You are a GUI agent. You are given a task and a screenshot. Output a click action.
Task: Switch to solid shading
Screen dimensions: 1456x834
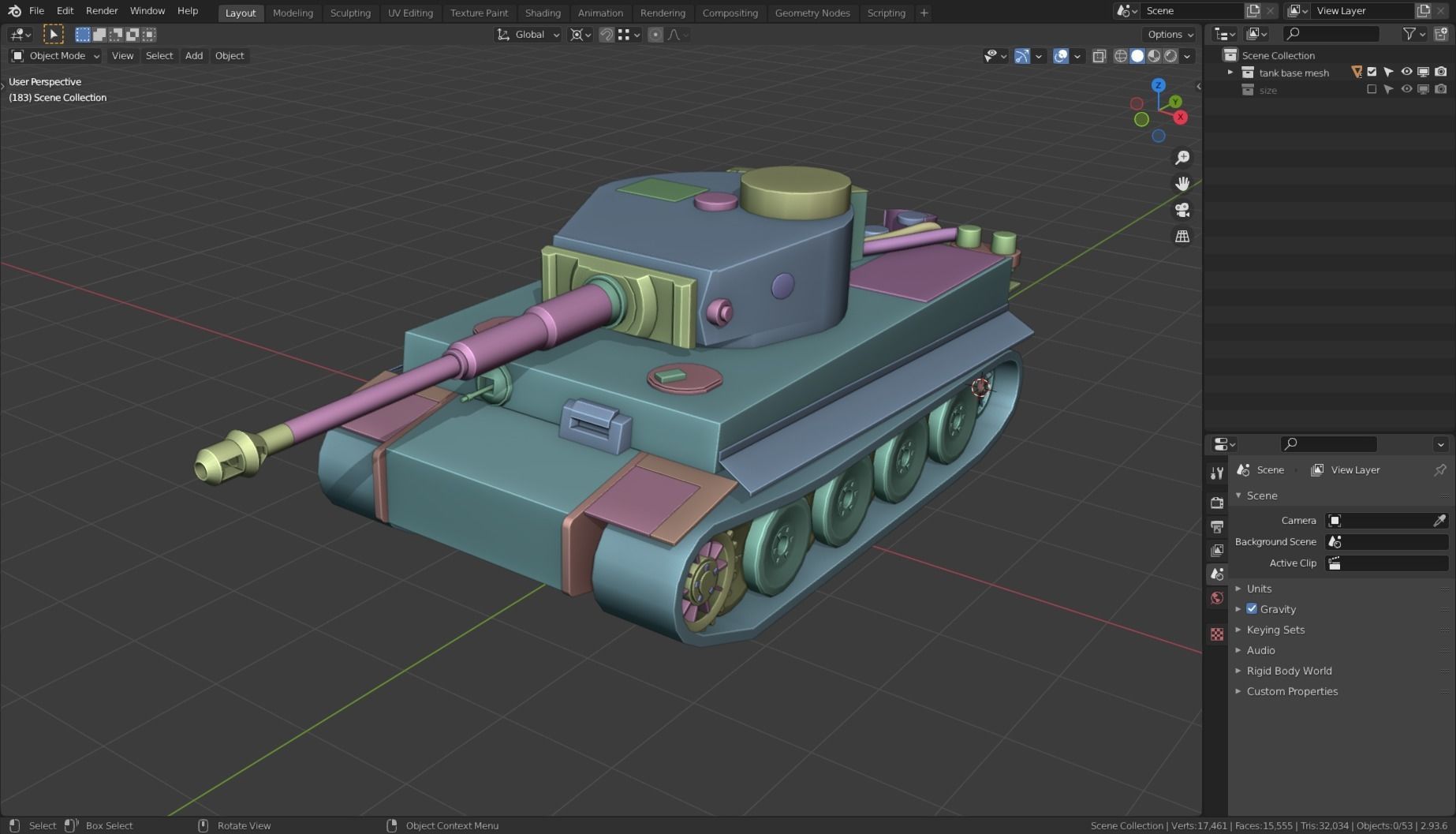tap(1137, 56)
